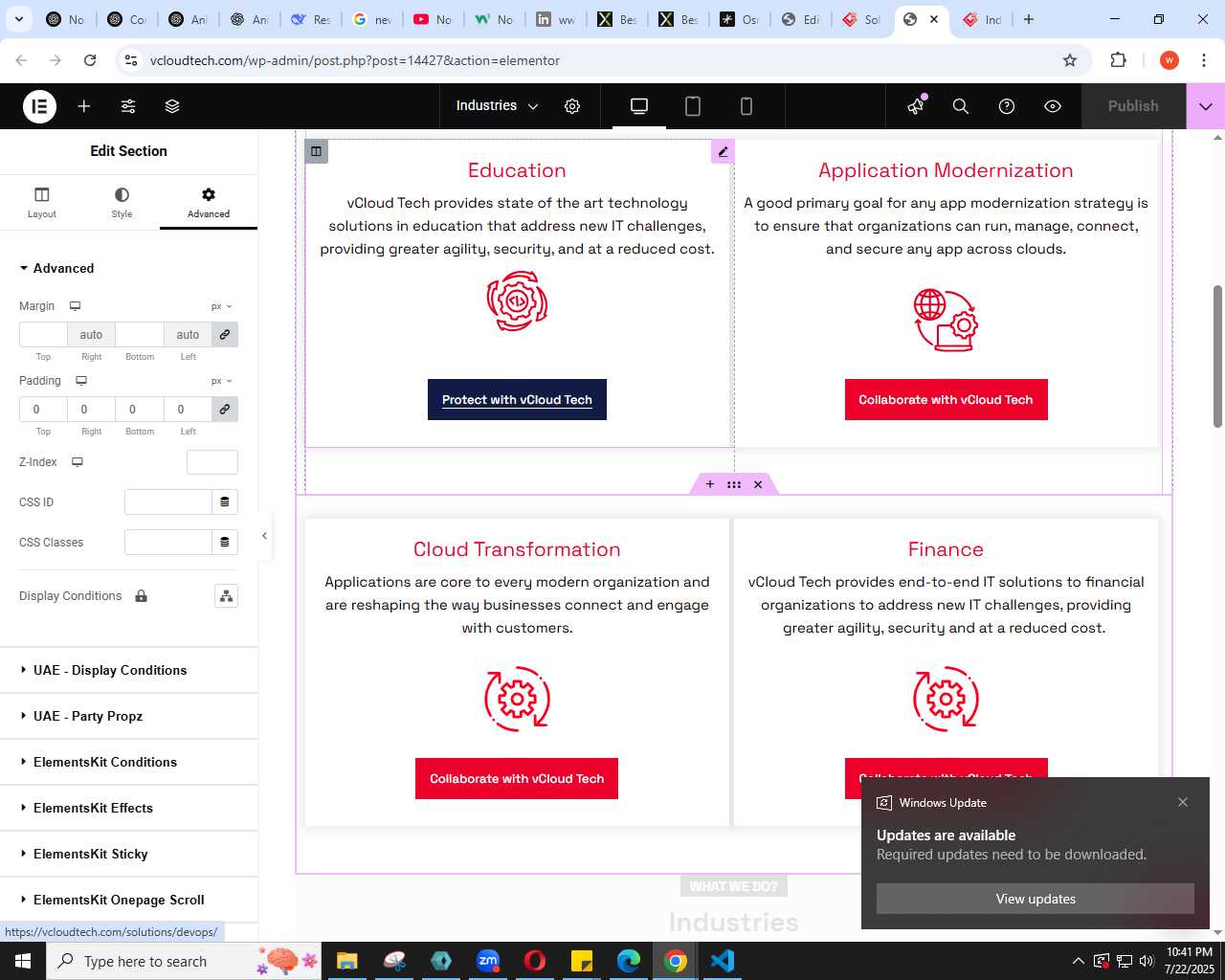The image size is (1225, 980).
Task: Click the Publish button
Action: (x=1133, y=106)
